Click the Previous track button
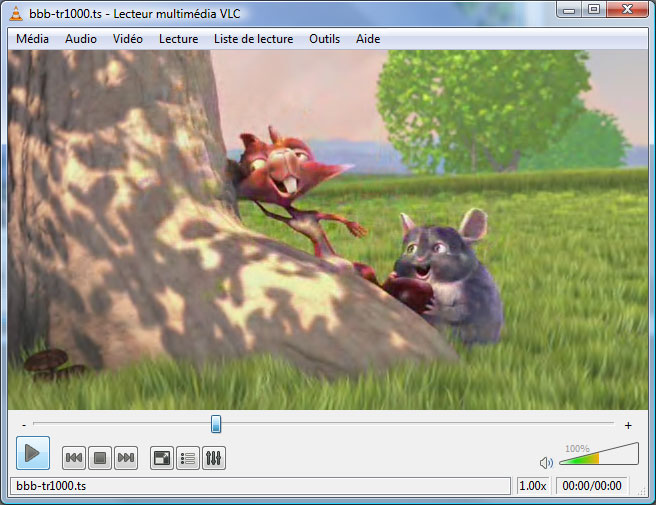 (x=73, y=458)
